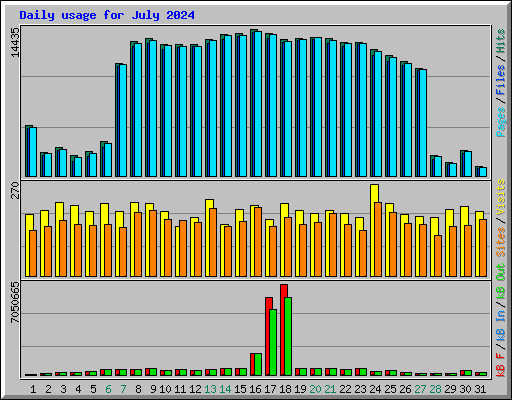Click the orange sites bar for day 11
Screen dimensions: 512x400
183,248
